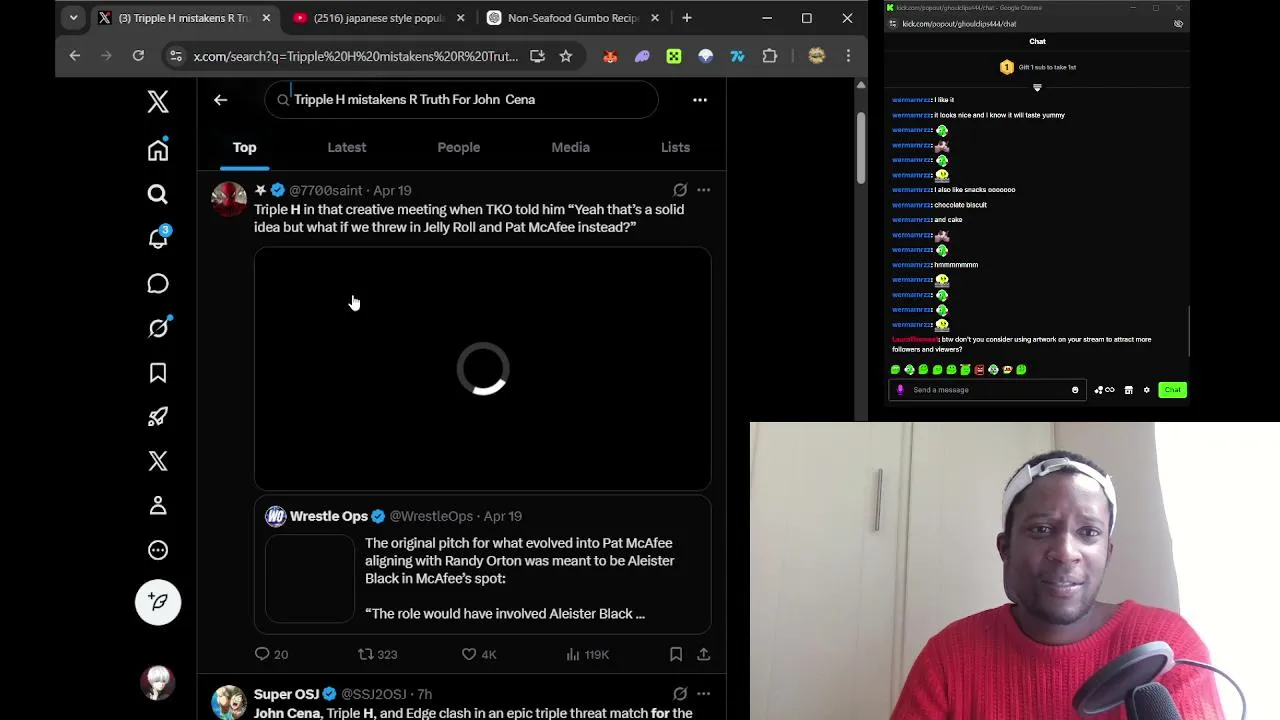Open the account avatar at the sidebar bottom
Image resolution: width=1280 pixels, height=720 pixels.
(x=158, y=682)
